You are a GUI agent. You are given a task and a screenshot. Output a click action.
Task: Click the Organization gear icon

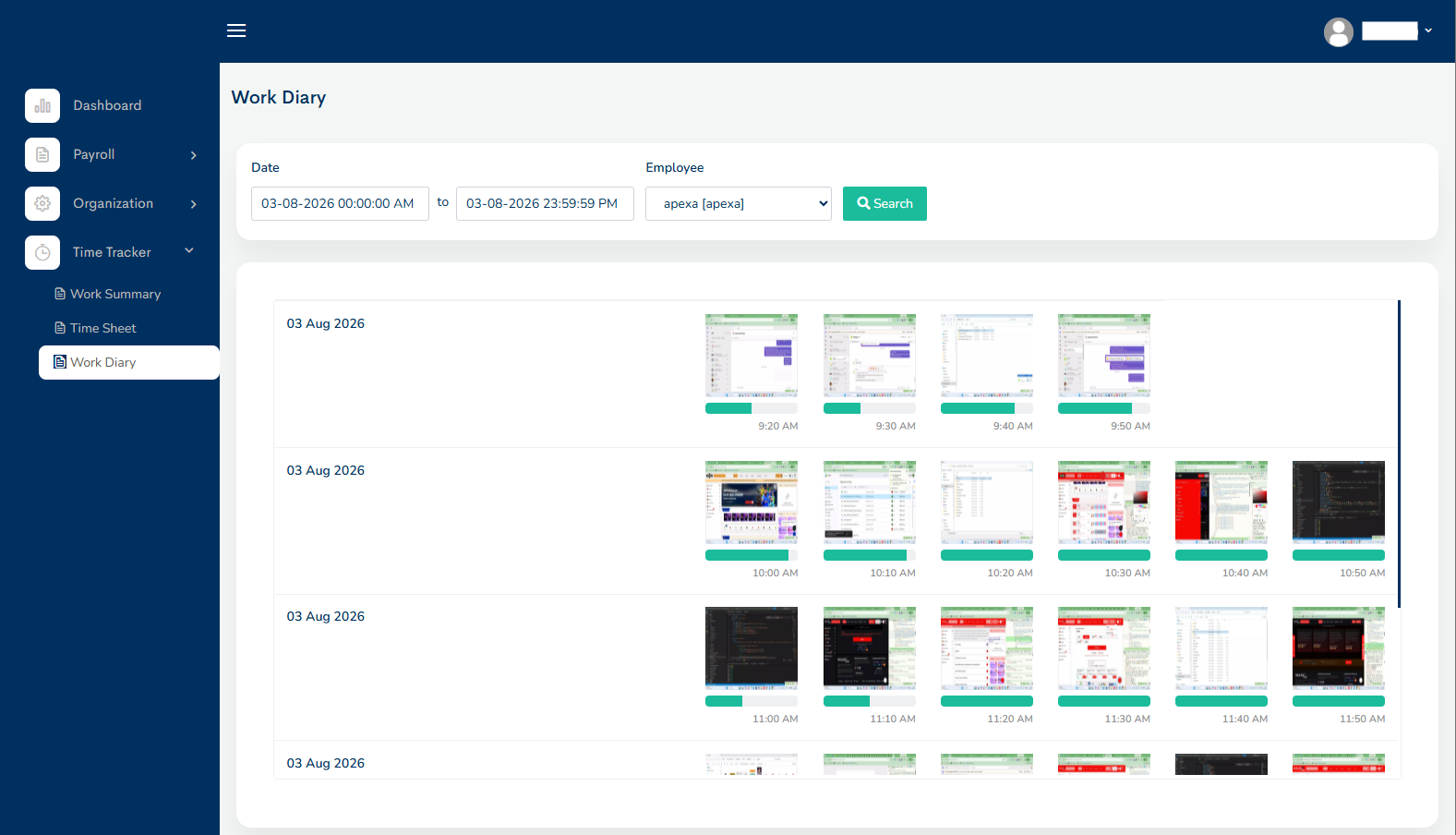coord(42,204)
